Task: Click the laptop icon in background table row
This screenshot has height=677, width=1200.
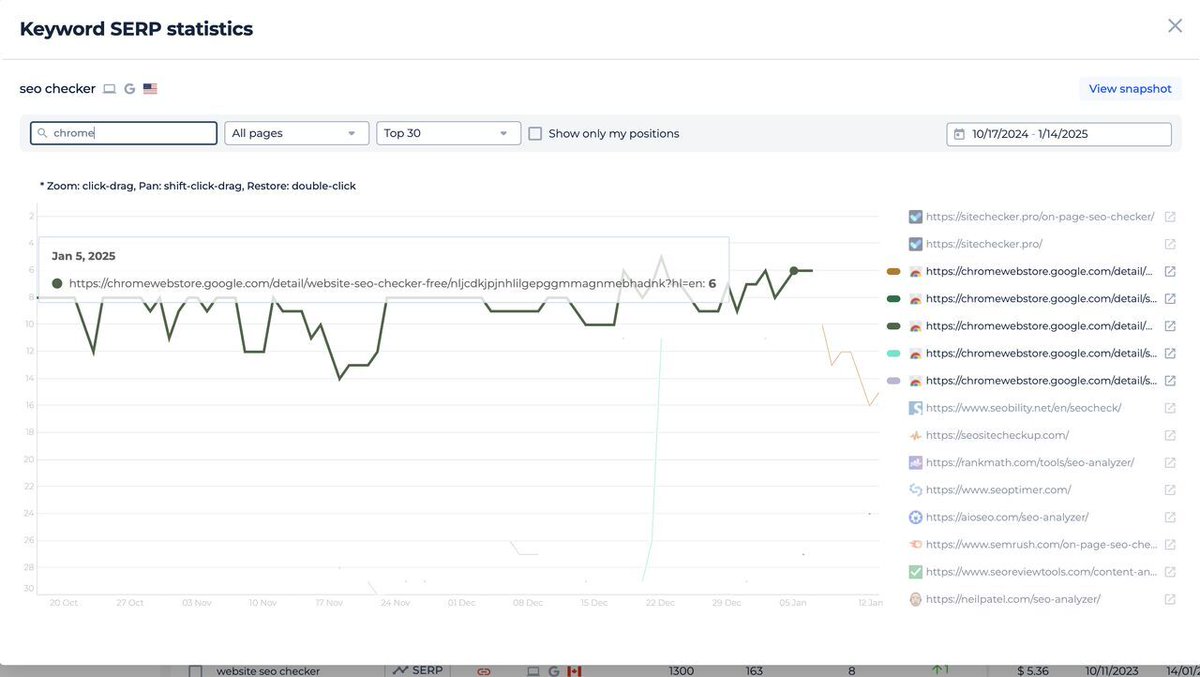Action: [x=533, y=671]
